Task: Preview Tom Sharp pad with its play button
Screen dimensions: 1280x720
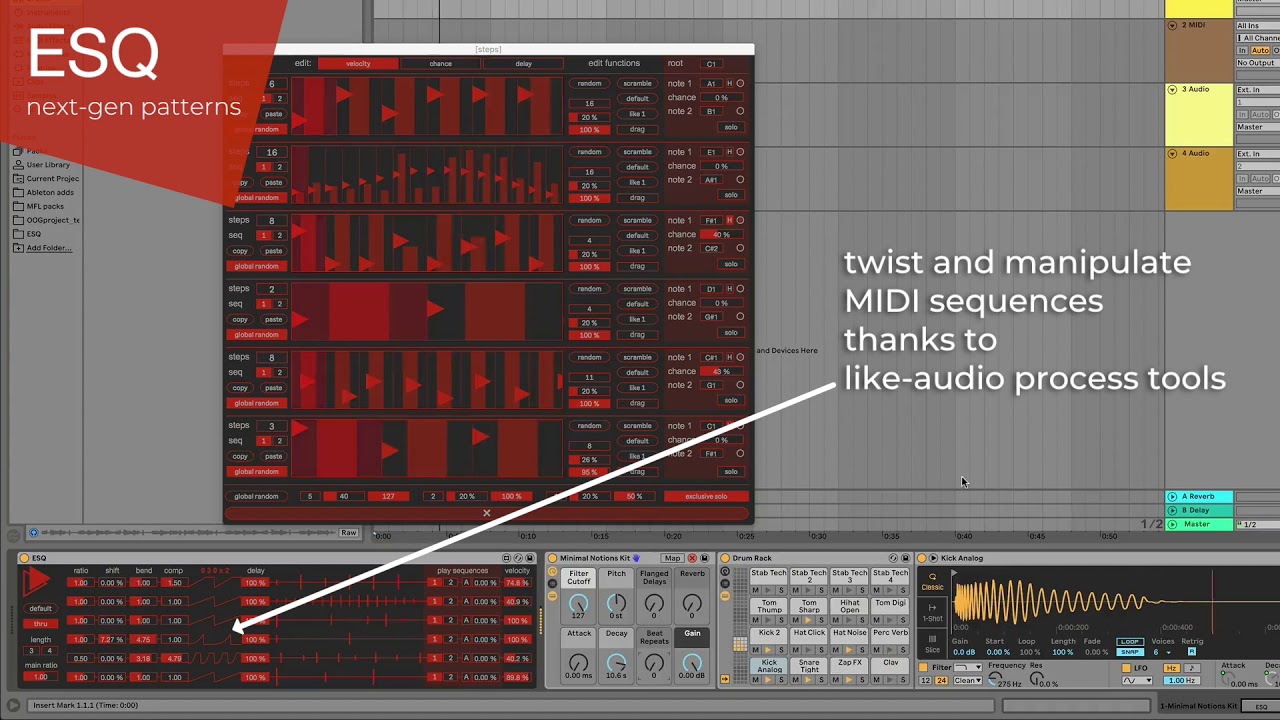Action: [809, 620]
